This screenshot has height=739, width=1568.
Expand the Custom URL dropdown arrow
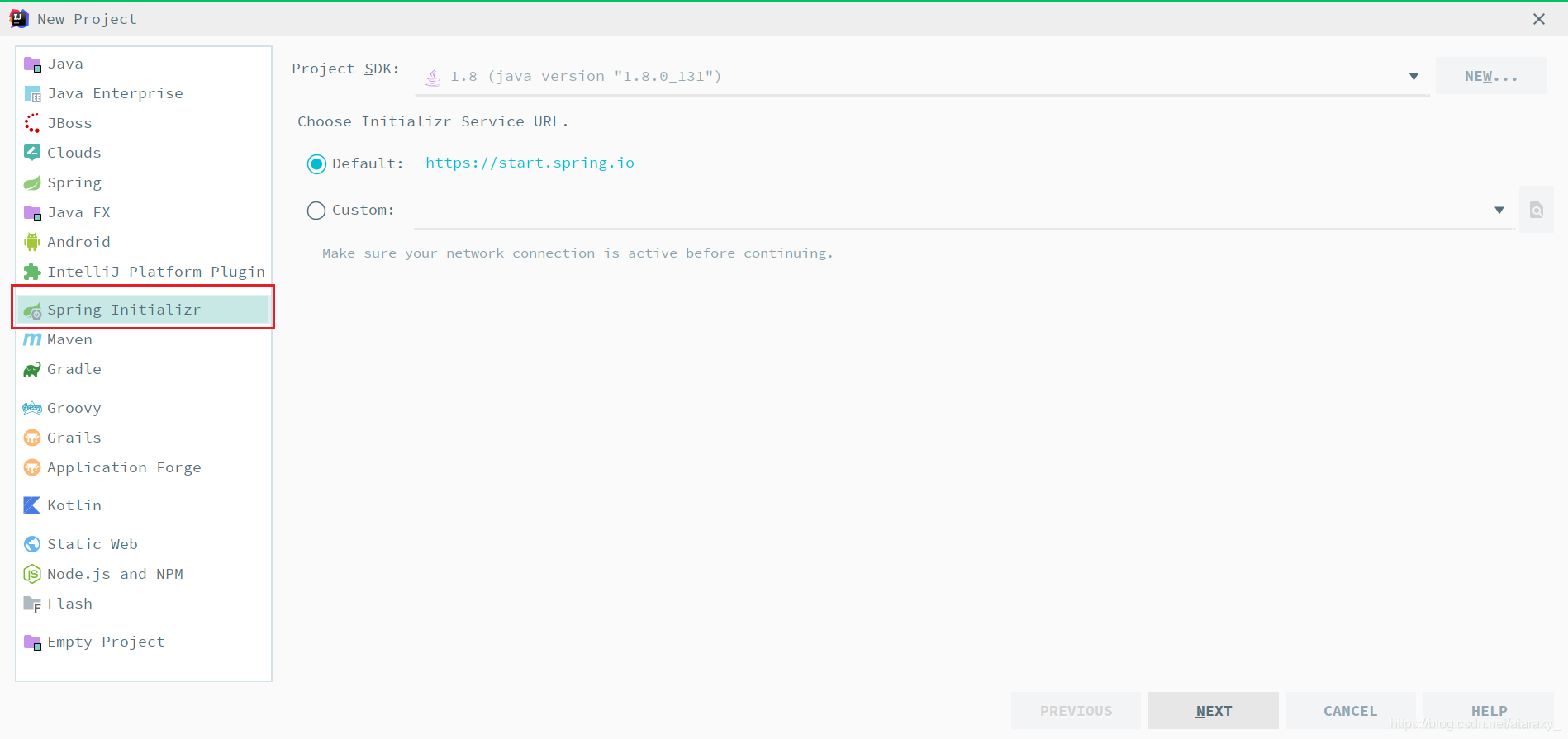[1499, 211]
